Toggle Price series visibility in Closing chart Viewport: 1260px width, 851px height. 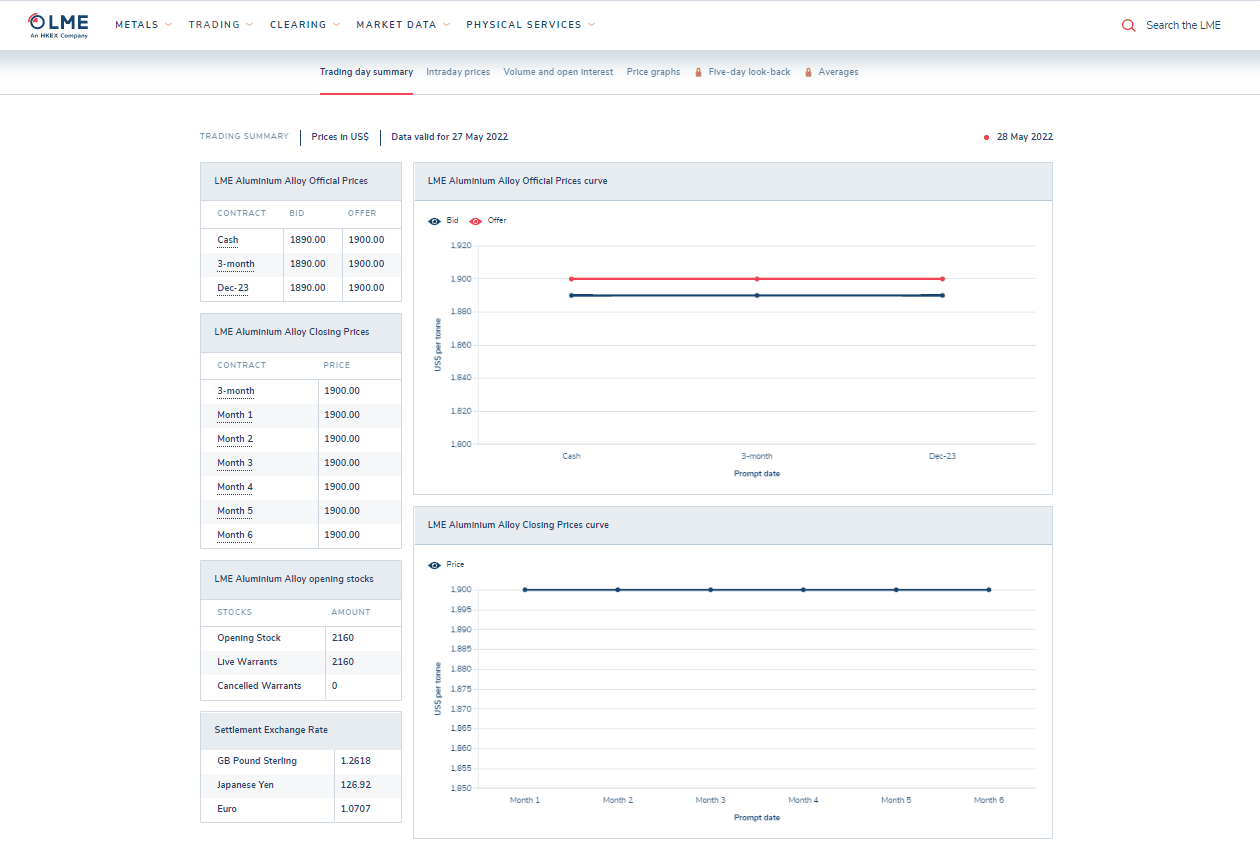tap(434, 565)
